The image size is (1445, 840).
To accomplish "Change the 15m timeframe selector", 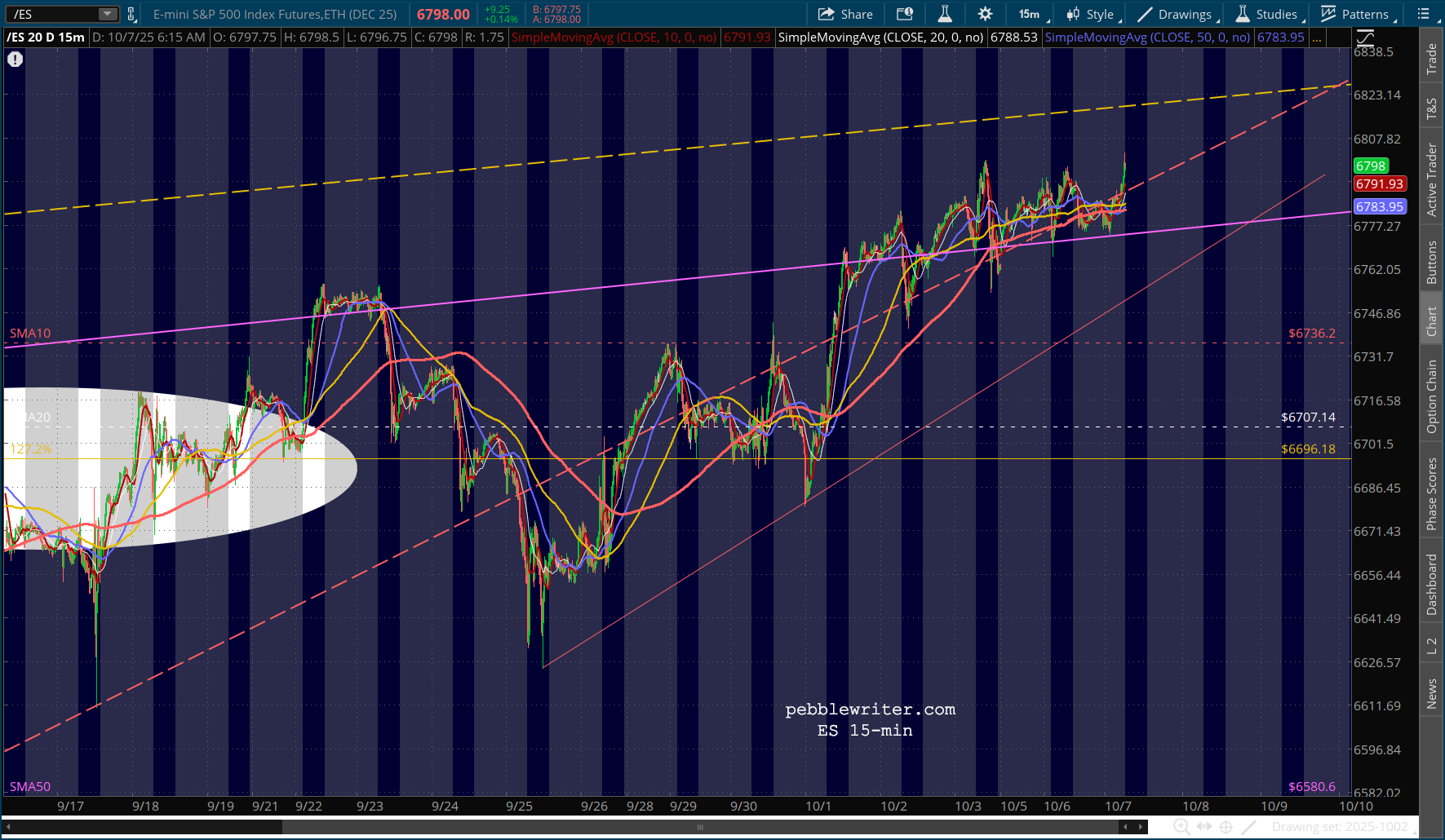I will click(x=1031, y=14).
